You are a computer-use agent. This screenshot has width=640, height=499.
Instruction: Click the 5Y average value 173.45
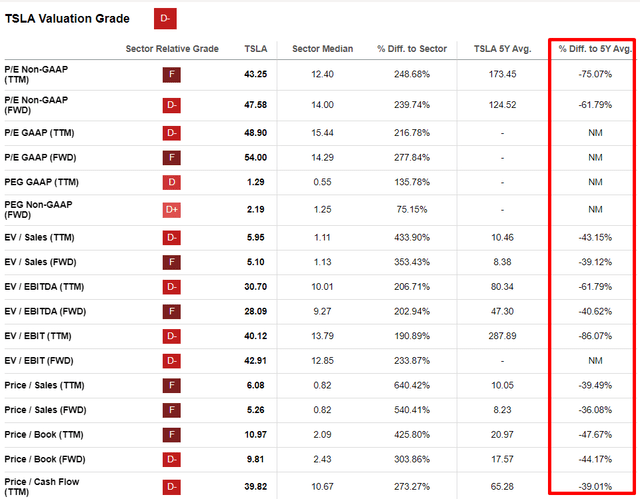tap(502, 74)
